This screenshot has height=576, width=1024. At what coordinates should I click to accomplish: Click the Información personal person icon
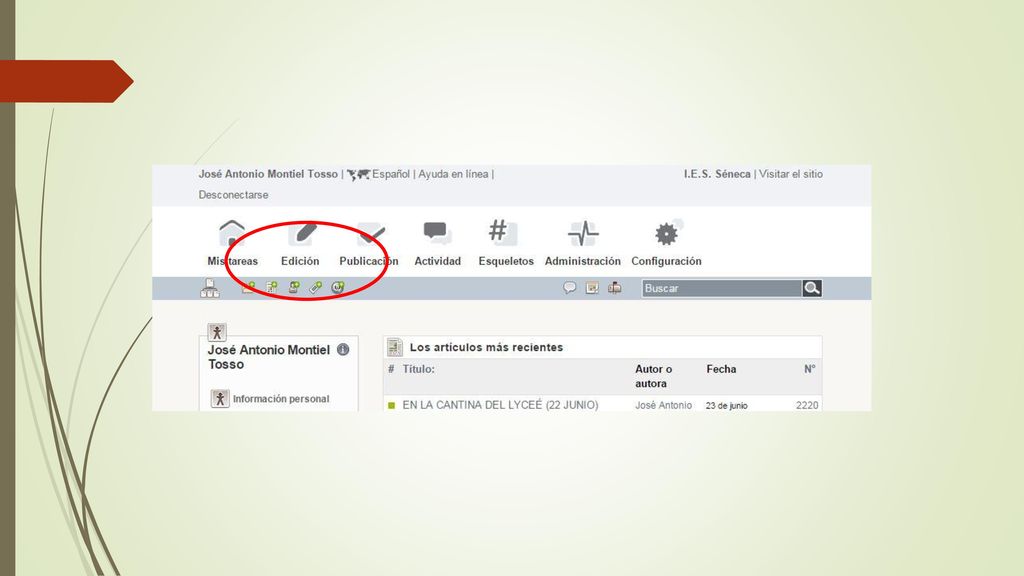220,398
